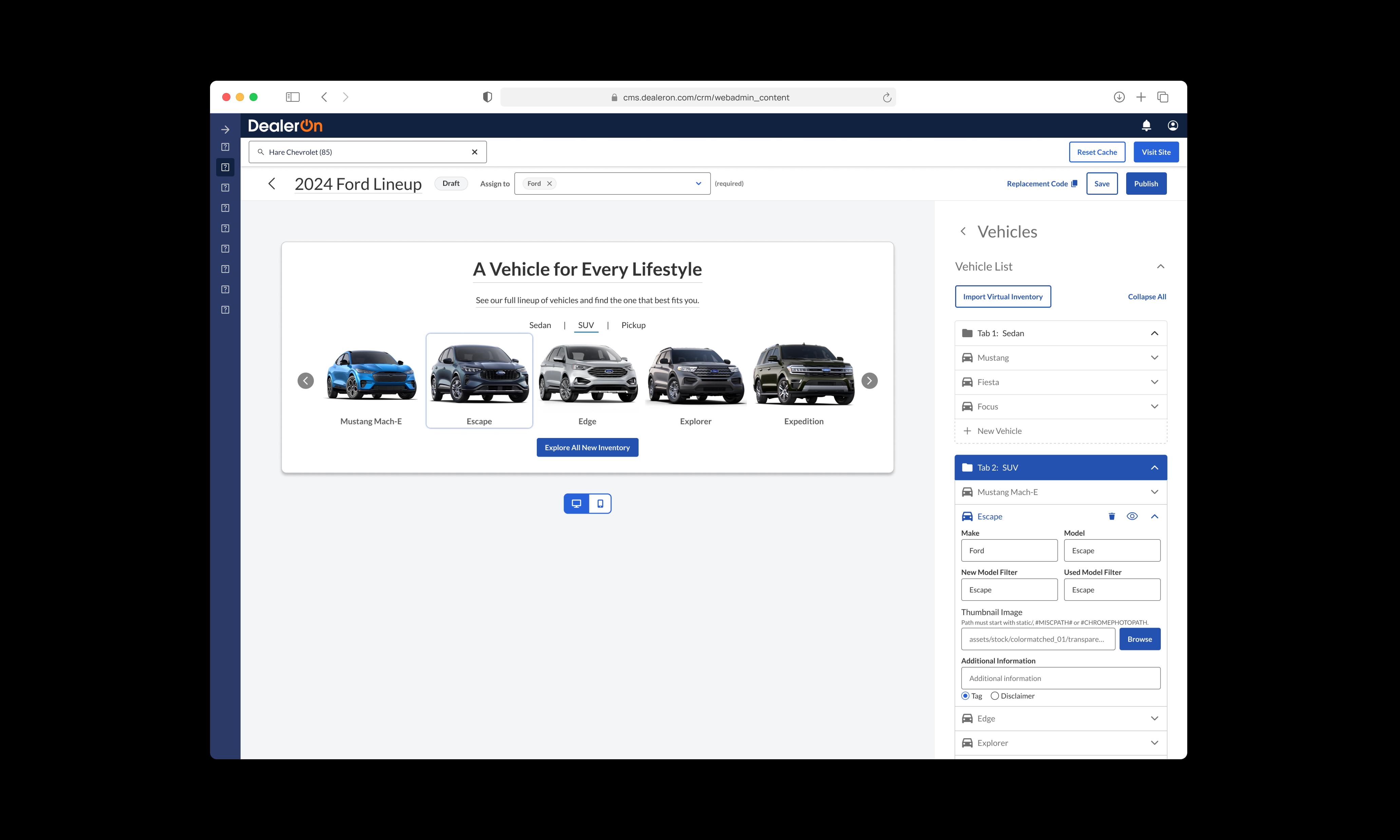Switch preview to mobile view

click(x=600, y=504)
